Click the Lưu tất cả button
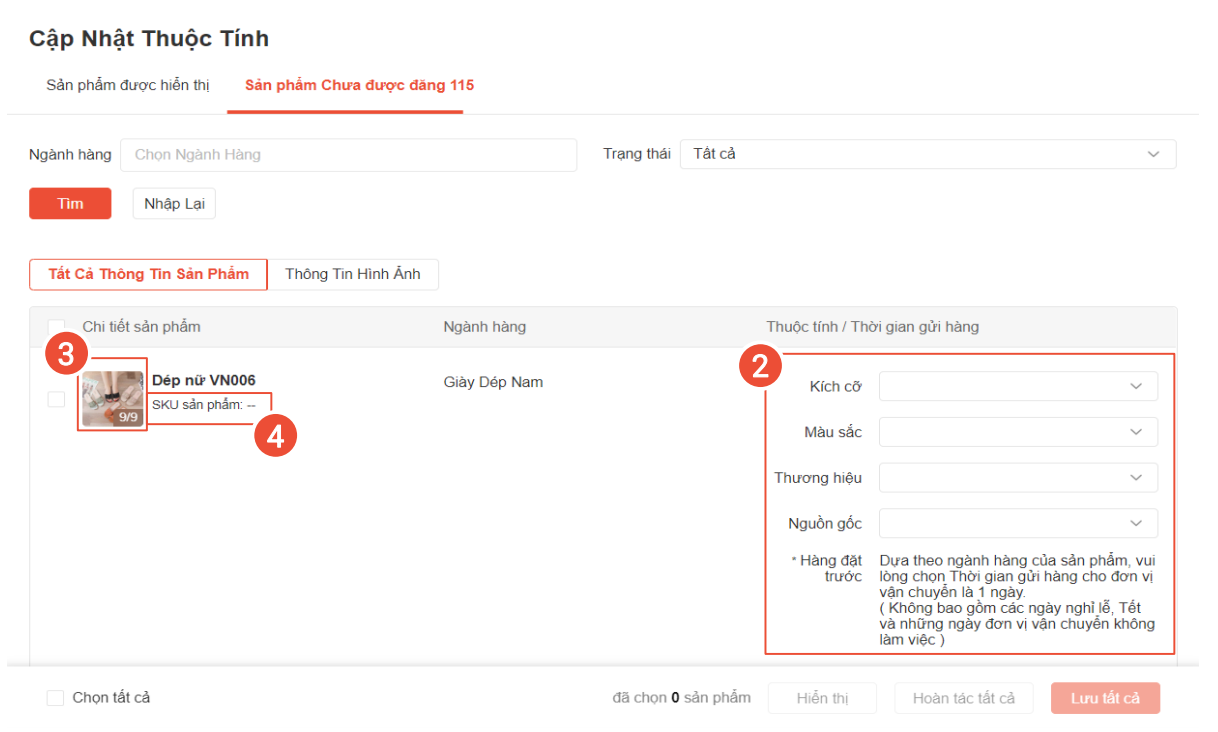1218x732 pixels. click(x=1105, y=698)
